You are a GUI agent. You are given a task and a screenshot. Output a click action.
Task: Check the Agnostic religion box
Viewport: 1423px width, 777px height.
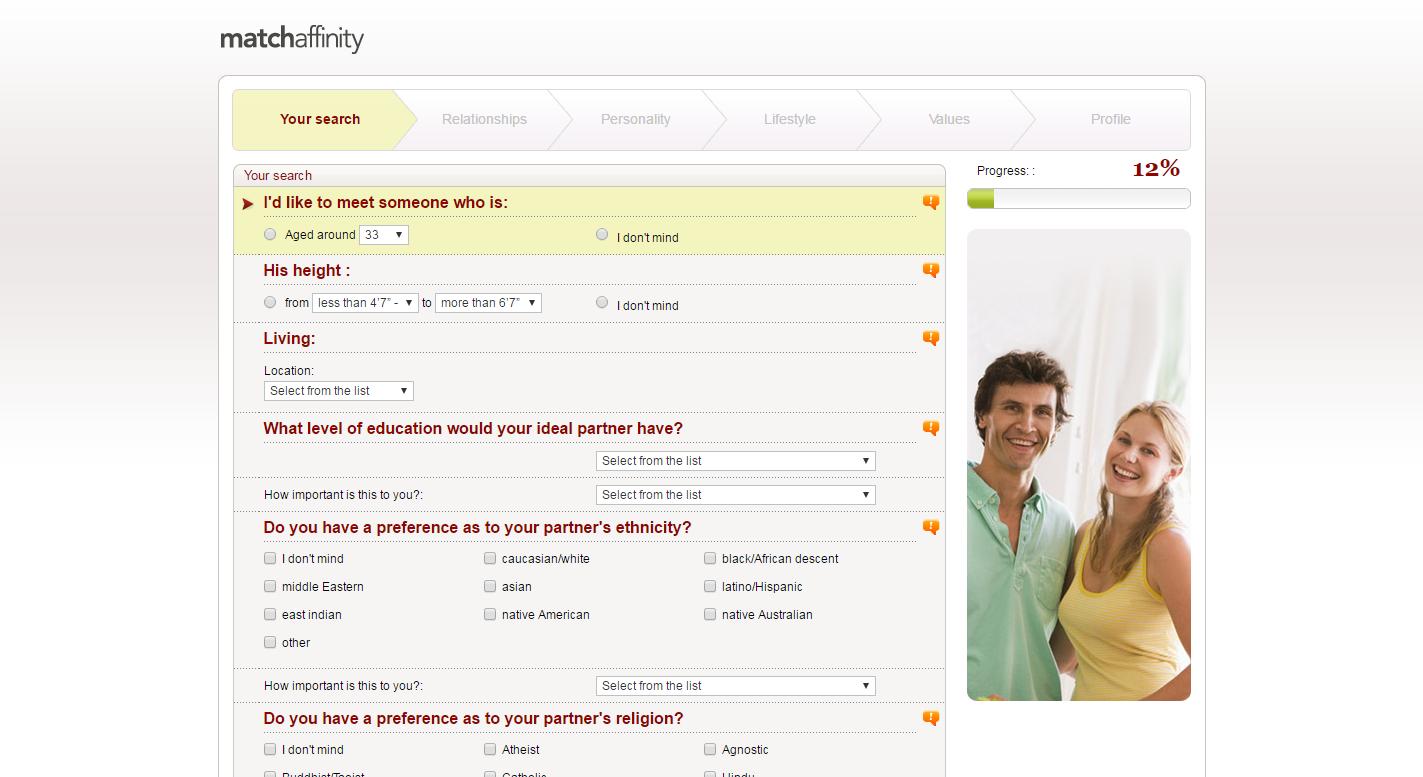tap(710, 749)
